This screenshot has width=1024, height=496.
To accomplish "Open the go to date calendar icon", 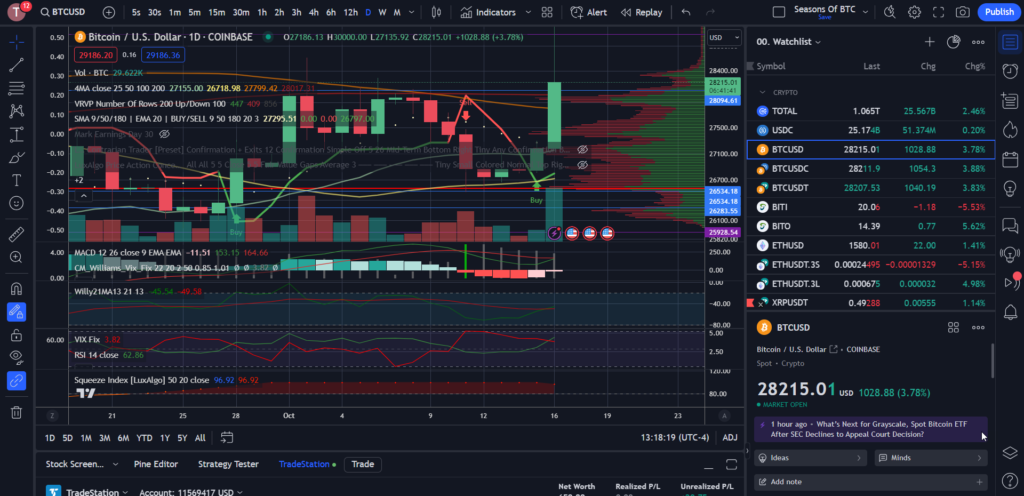I will [x=227, y=438].
